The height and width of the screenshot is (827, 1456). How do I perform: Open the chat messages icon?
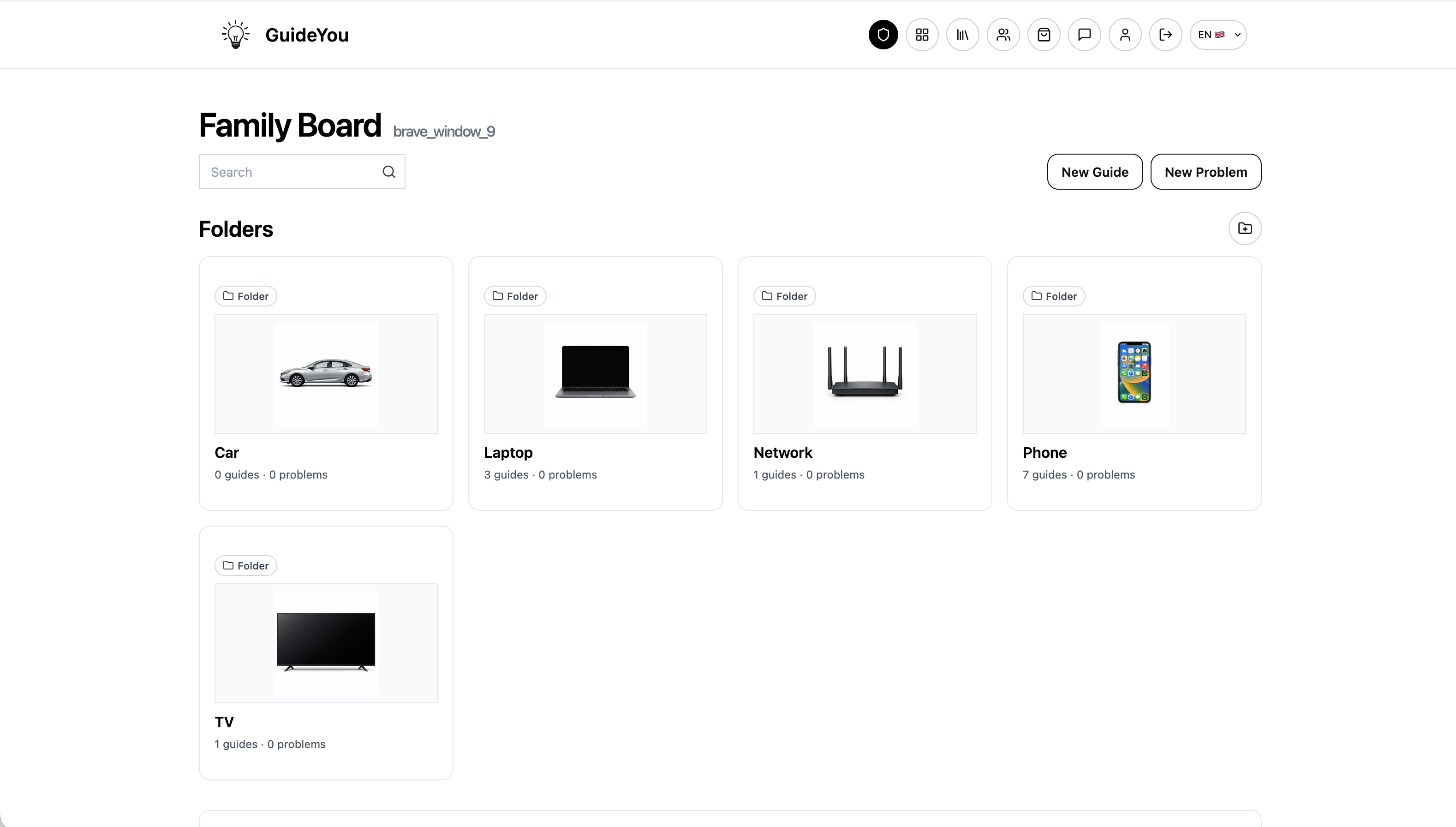(1084, 35)
